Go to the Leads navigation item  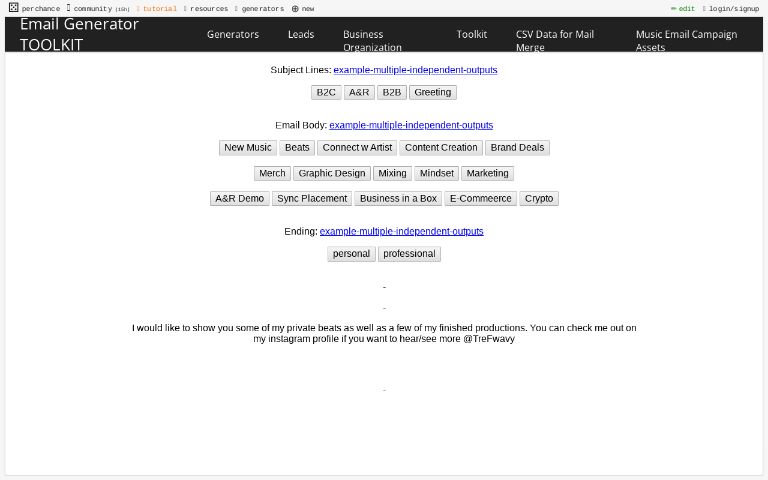click(x=301, y=34)
